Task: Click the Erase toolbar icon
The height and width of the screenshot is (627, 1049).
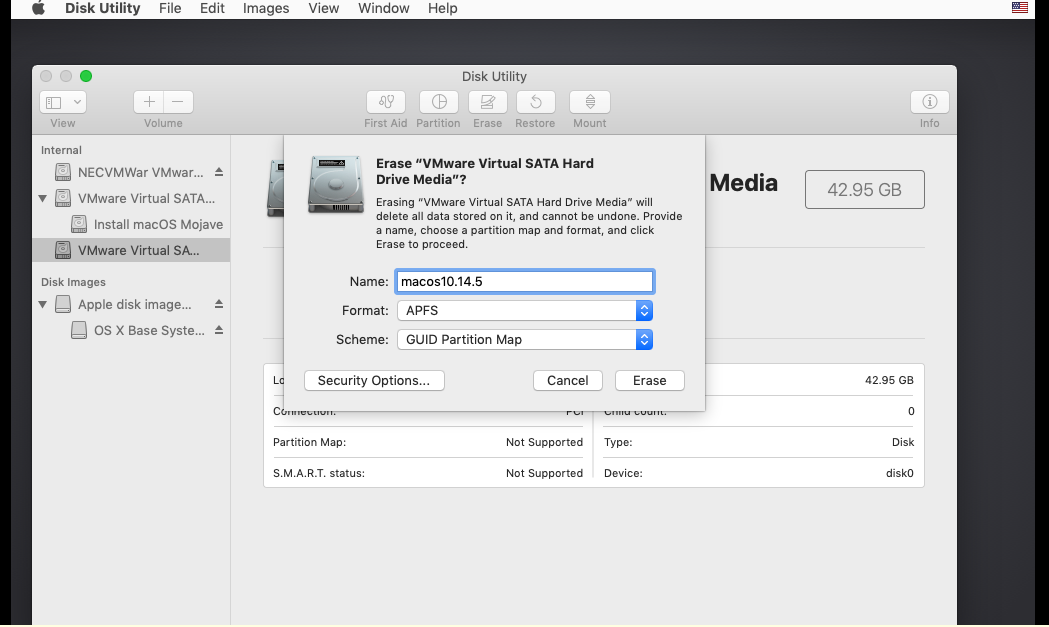Action: click(x=488, y=102)
